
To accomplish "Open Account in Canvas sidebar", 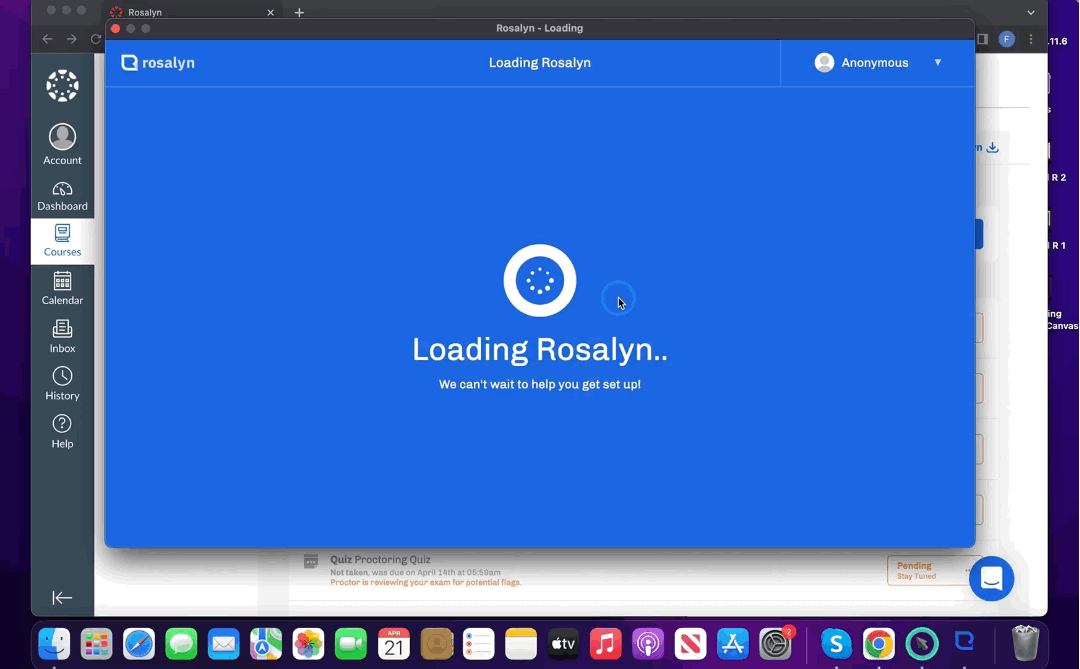I will (62, 145).
